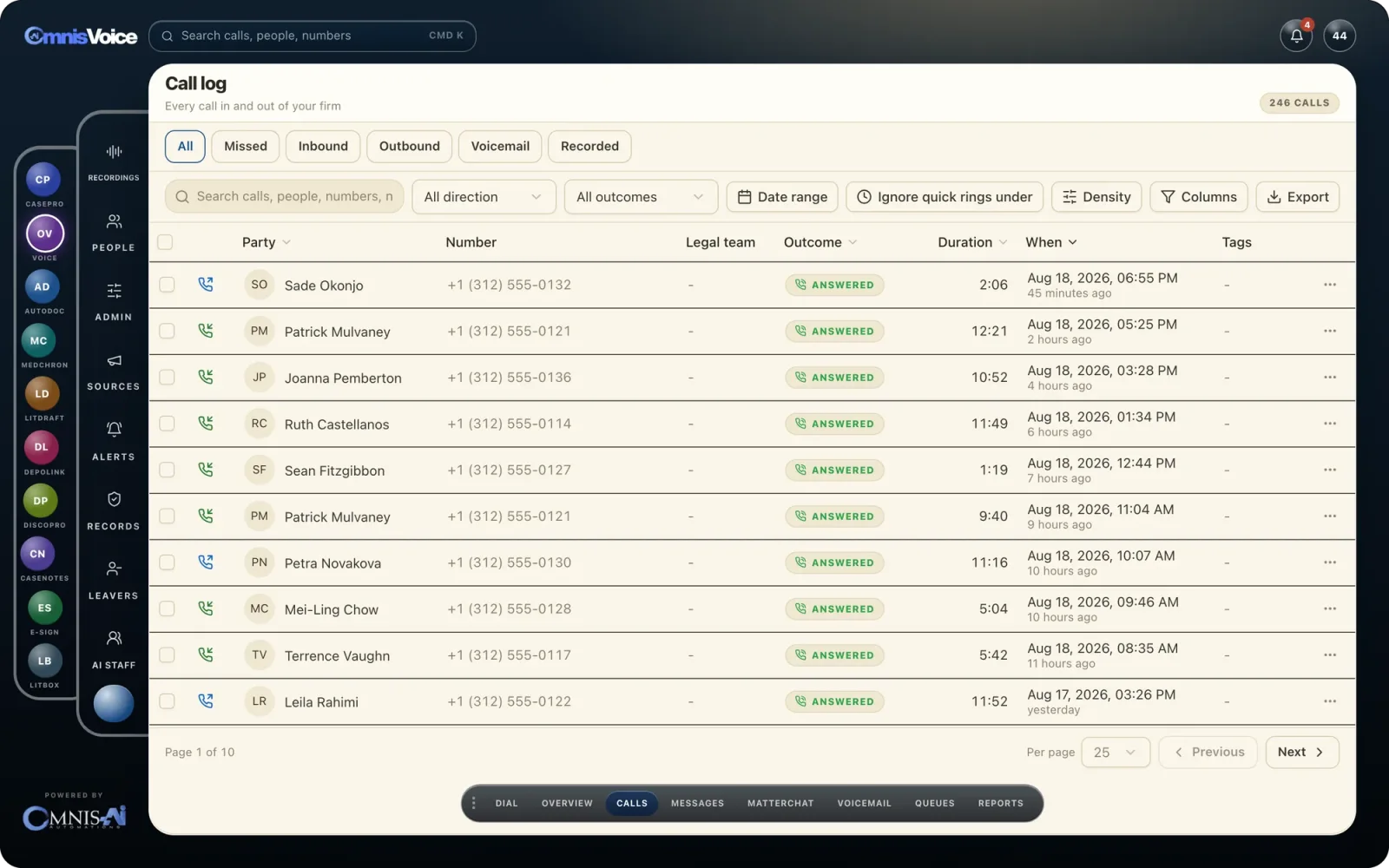Open the Sources megaphone section

tap(114, 371)
